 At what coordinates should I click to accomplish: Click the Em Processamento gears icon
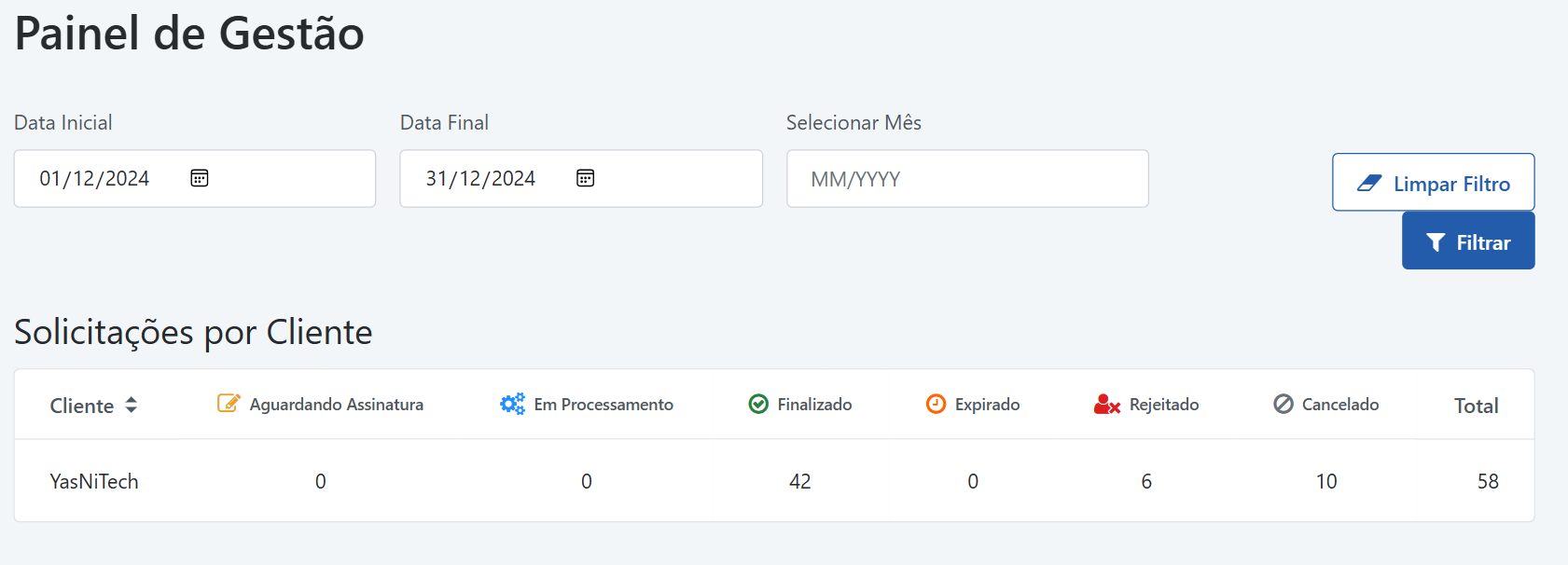512,404
